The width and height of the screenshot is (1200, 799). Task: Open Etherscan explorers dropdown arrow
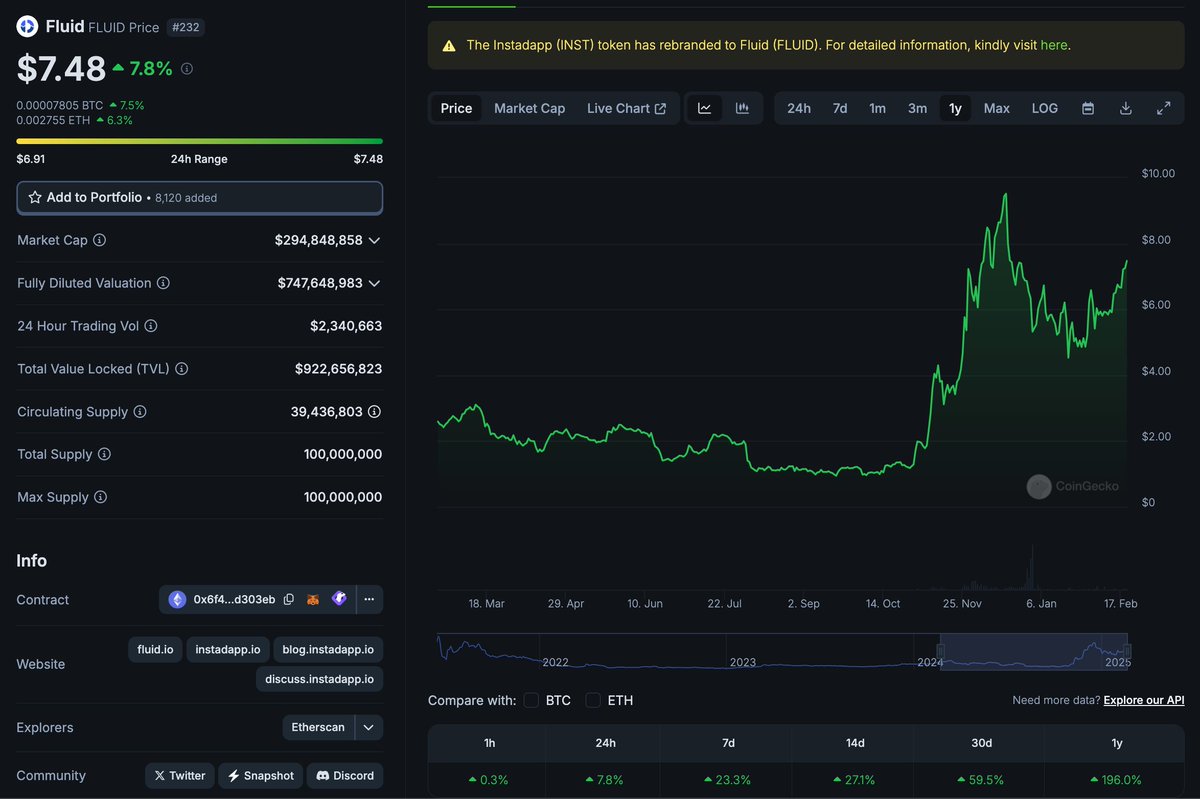tap(369, 728)
